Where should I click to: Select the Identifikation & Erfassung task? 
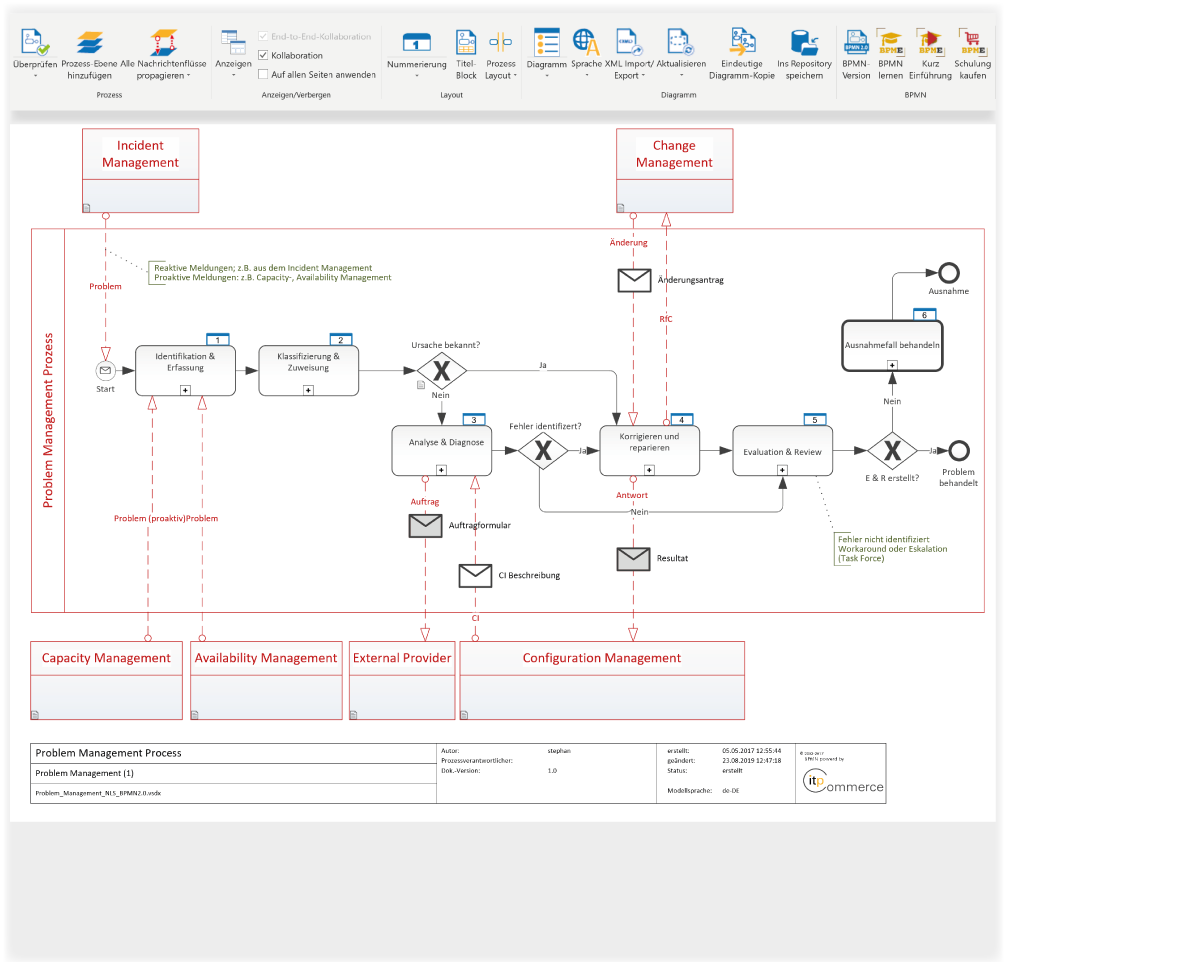point(185,370)
